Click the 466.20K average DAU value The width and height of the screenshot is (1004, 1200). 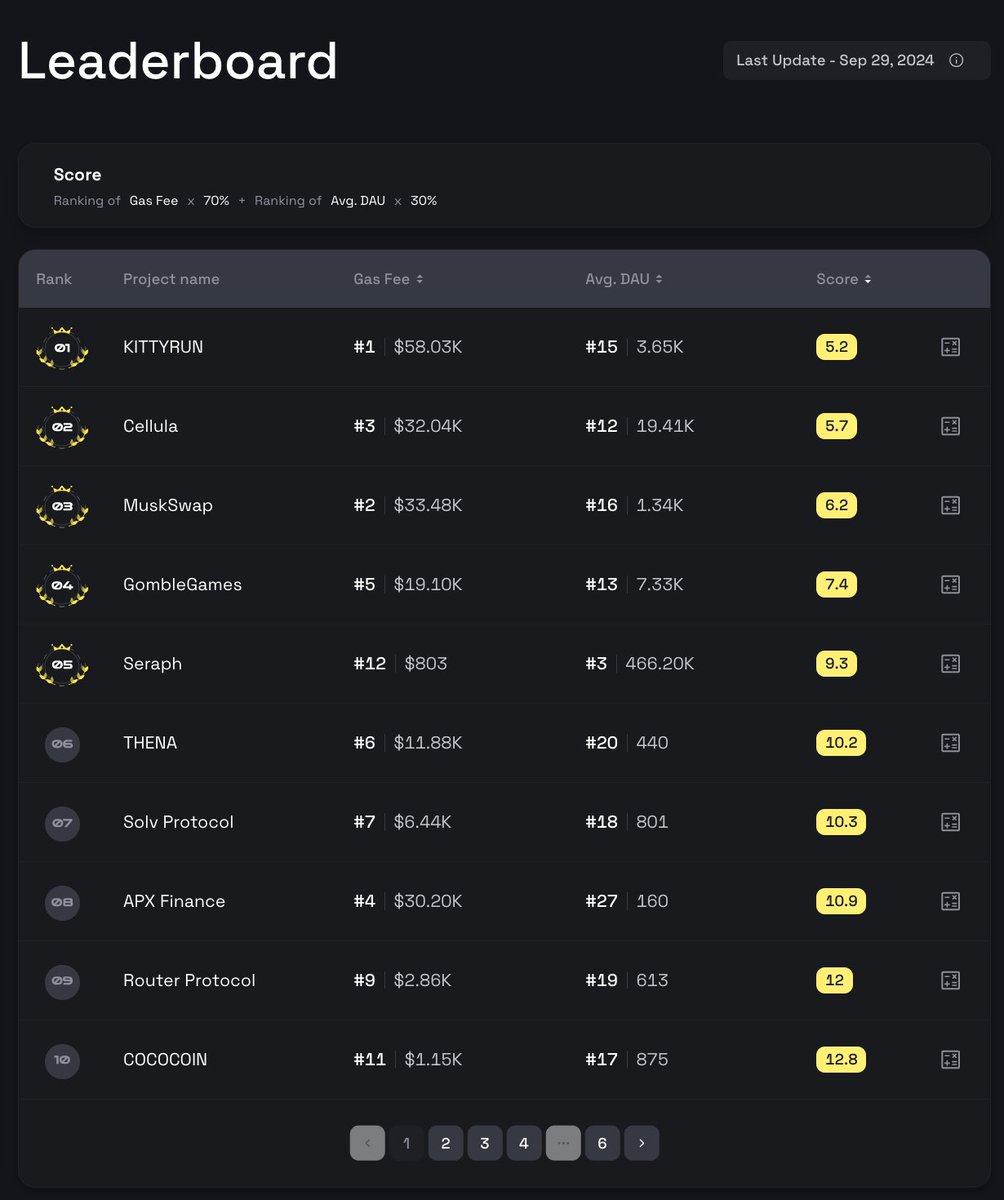[660, 664]
